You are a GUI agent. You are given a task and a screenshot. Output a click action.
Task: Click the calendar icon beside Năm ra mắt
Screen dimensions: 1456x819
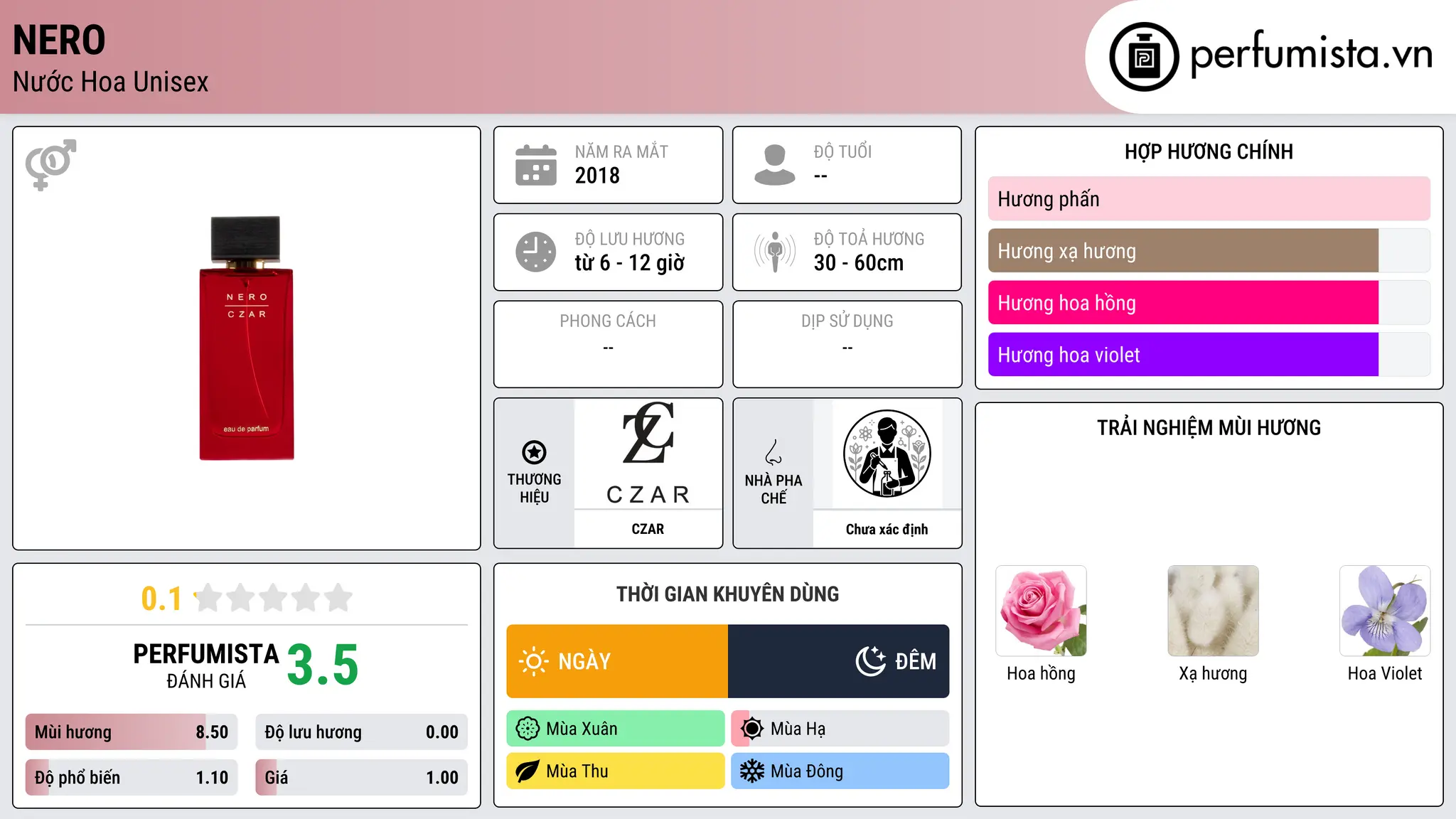click(x=536, y=165)
